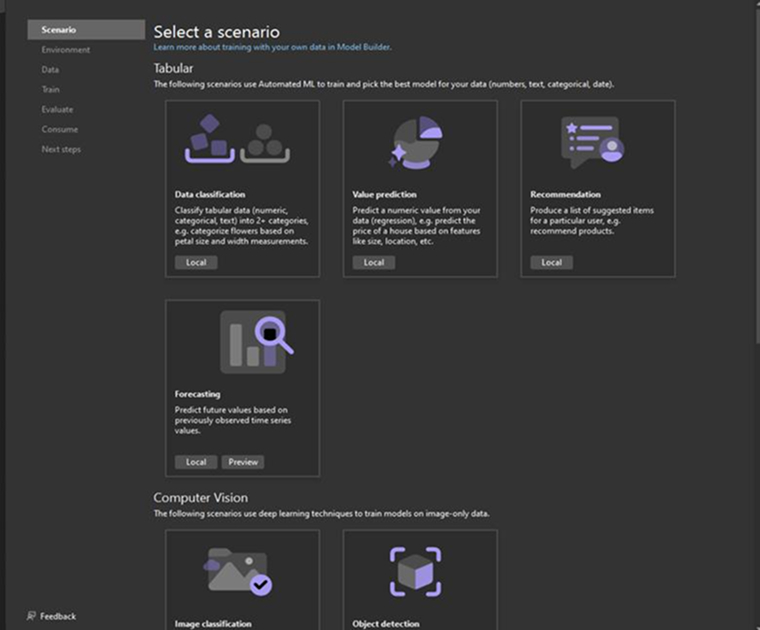Click the Feedback icon at bottom left
This screenshot has height=630, width=760.
point(32,616)
